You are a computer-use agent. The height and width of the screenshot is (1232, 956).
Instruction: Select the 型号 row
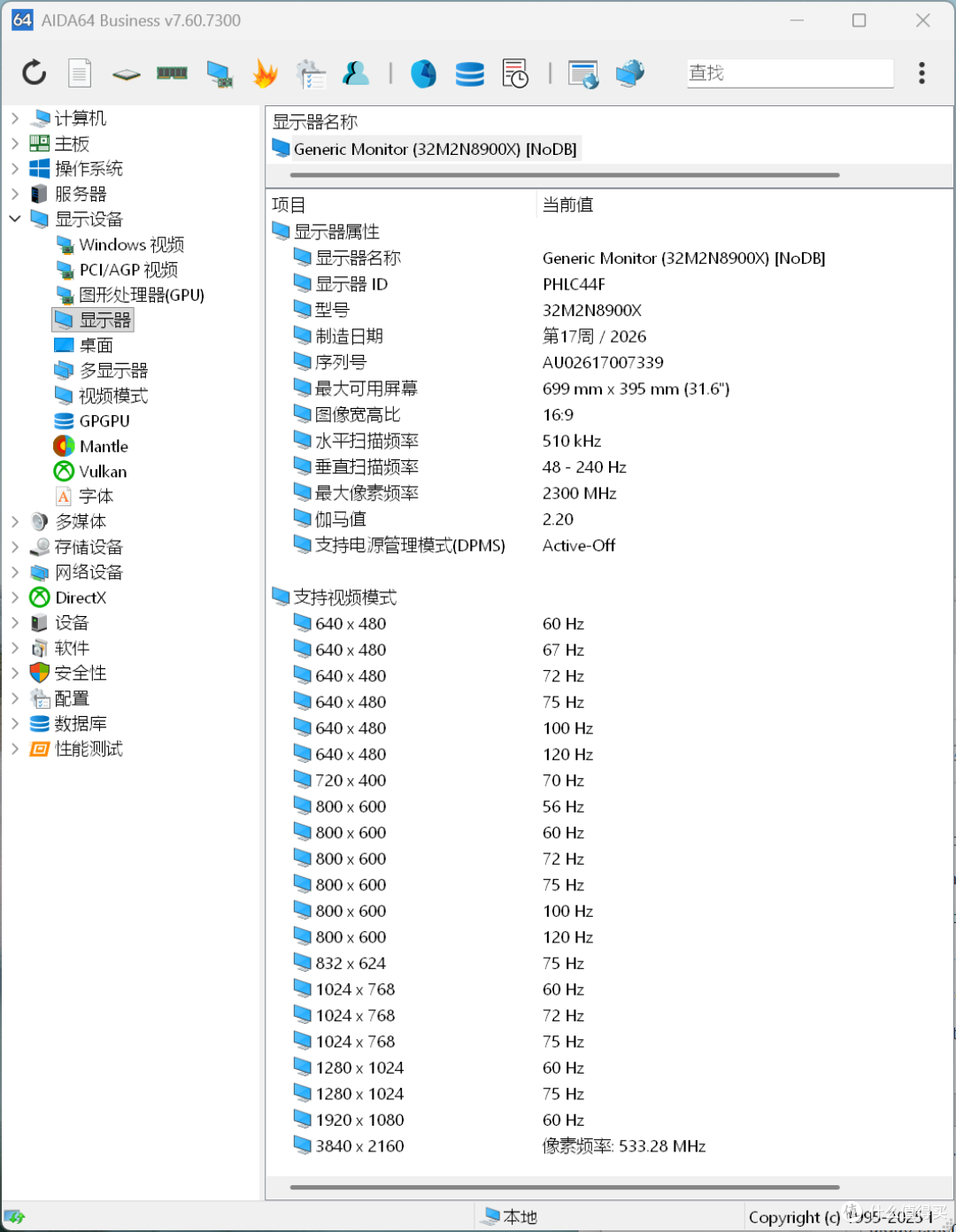click(607, 310)
